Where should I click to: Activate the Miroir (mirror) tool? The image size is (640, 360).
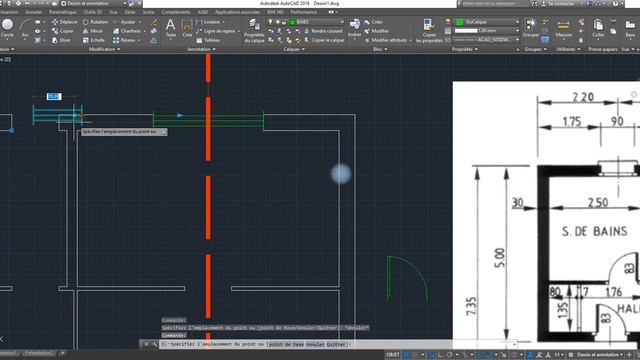(x=93, y=31)
